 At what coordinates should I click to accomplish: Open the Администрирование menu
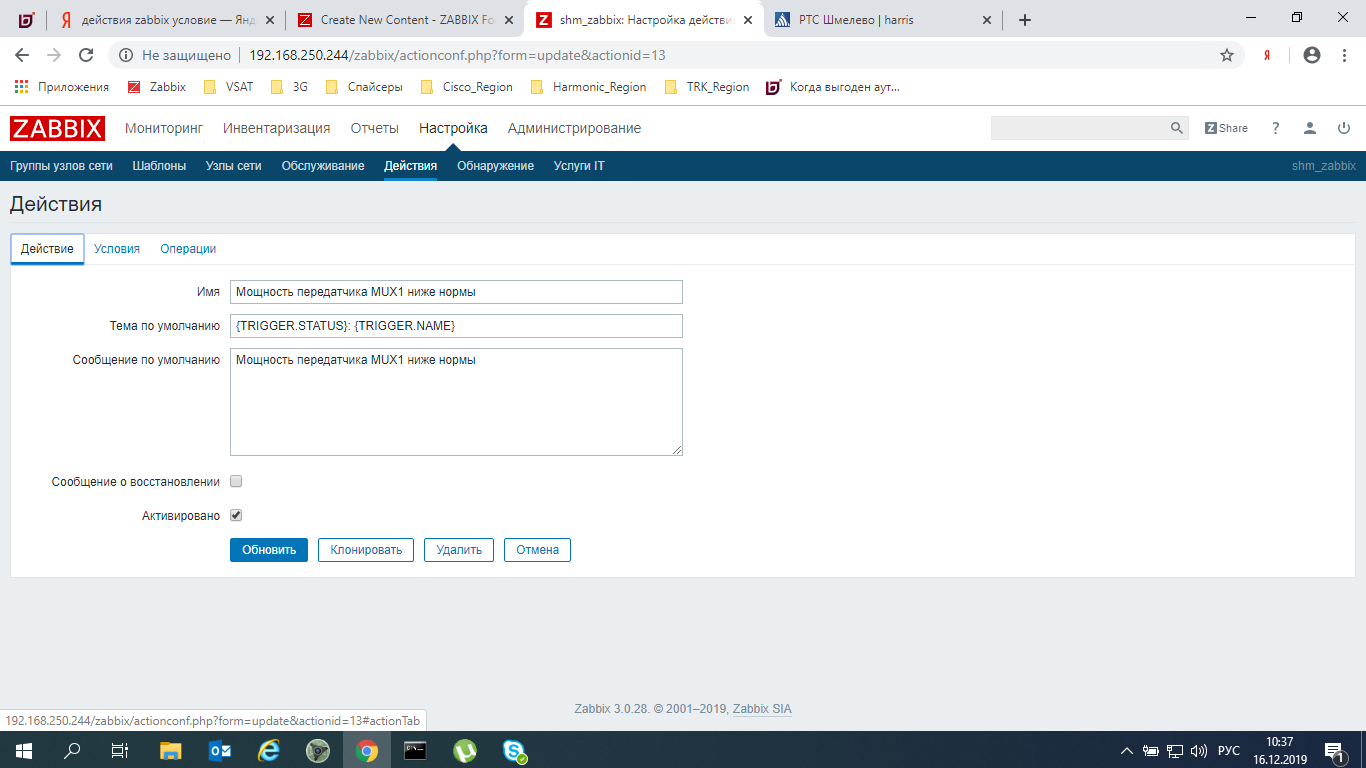tap(574, 128)
